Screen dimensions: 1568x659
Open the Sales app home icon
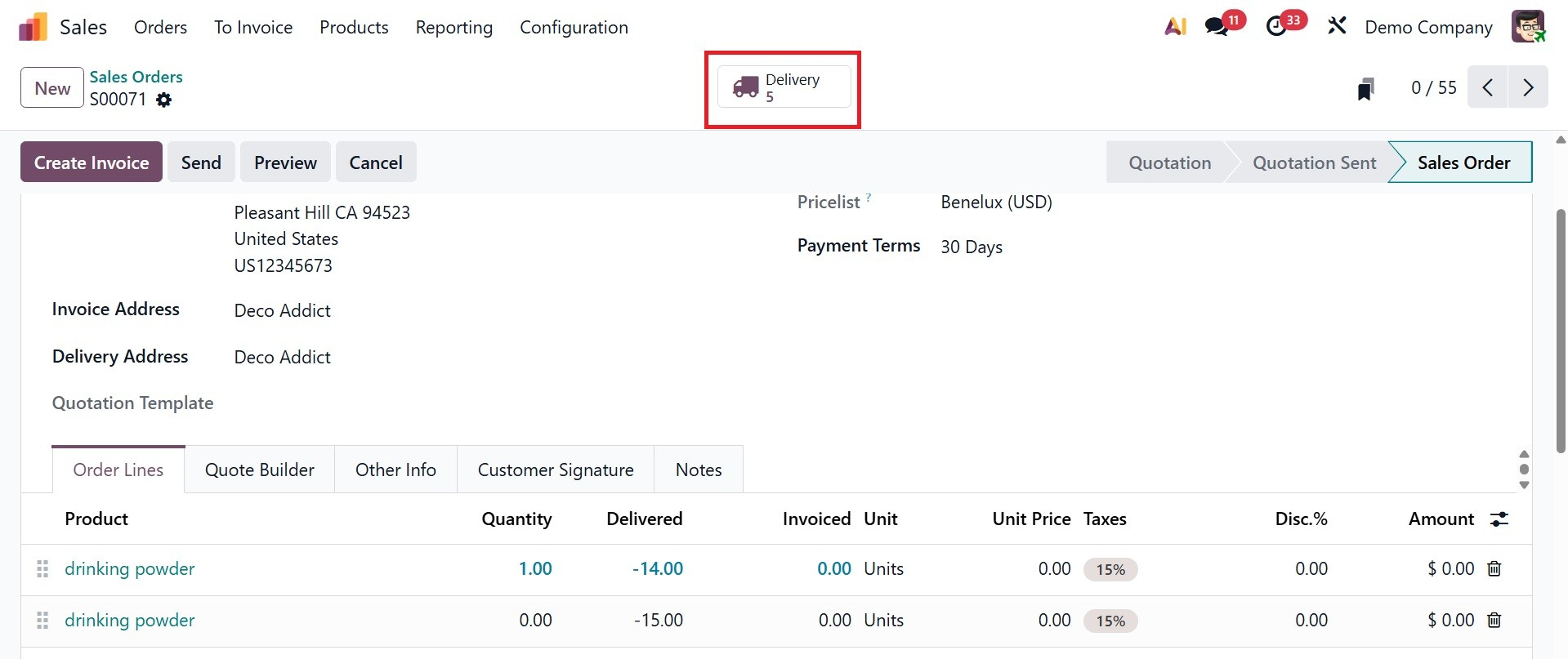point(33,27)
